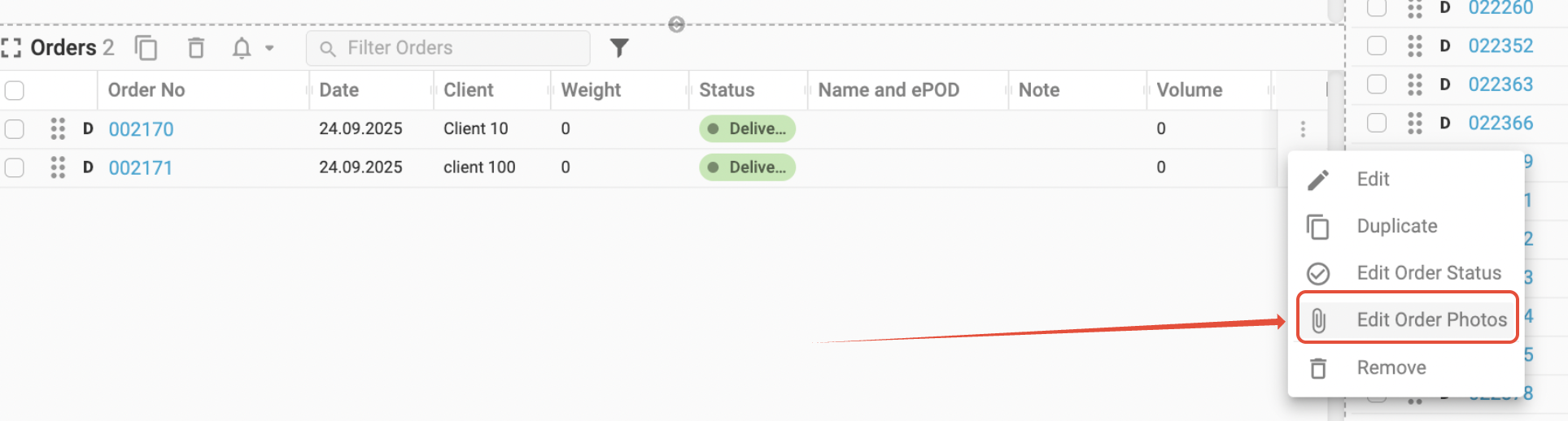Check the box next to order 022363
Viewport: 1568px width, 421px height.
(1377, 84)
